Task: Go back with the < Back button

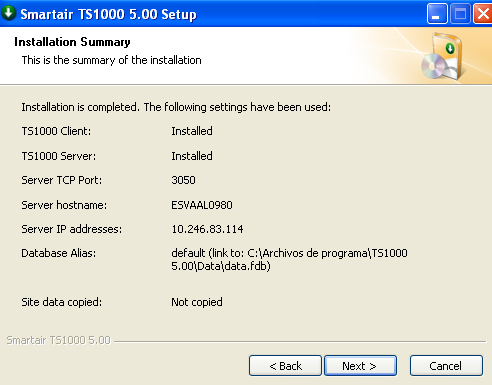Action: pos(285,366)
